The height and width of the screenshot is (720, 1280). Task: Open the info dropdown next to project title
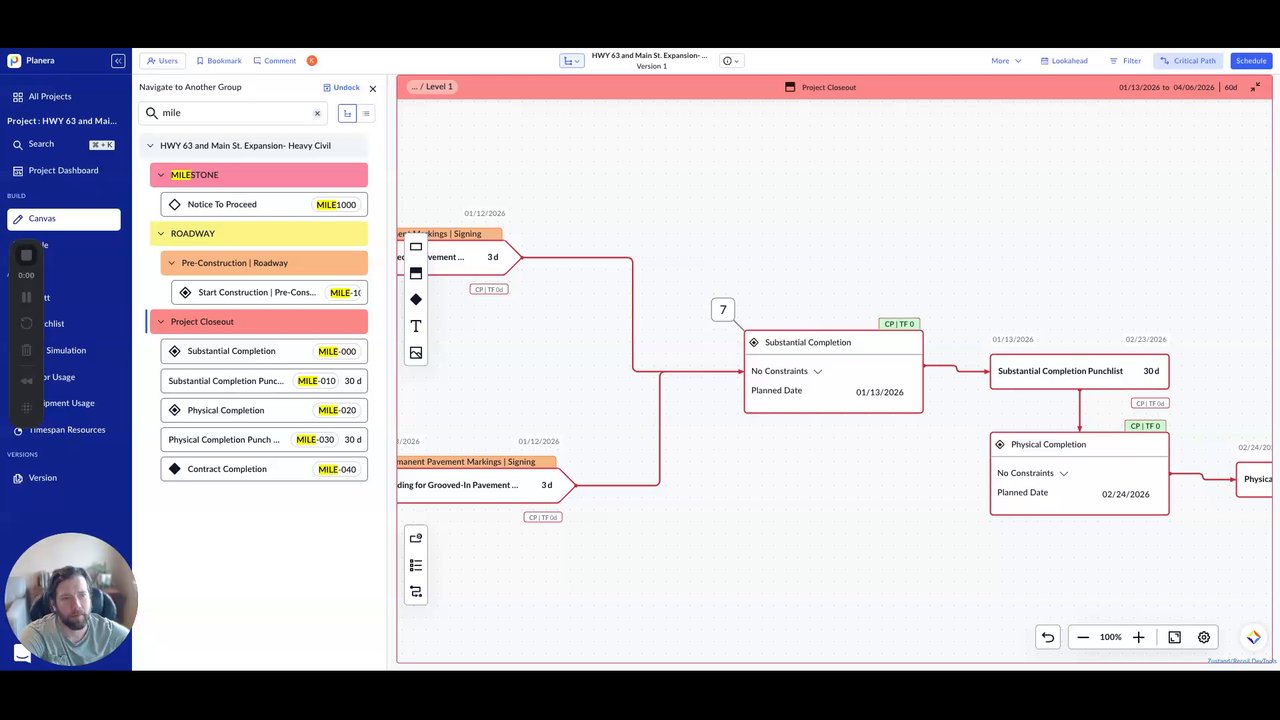(731, 61)
